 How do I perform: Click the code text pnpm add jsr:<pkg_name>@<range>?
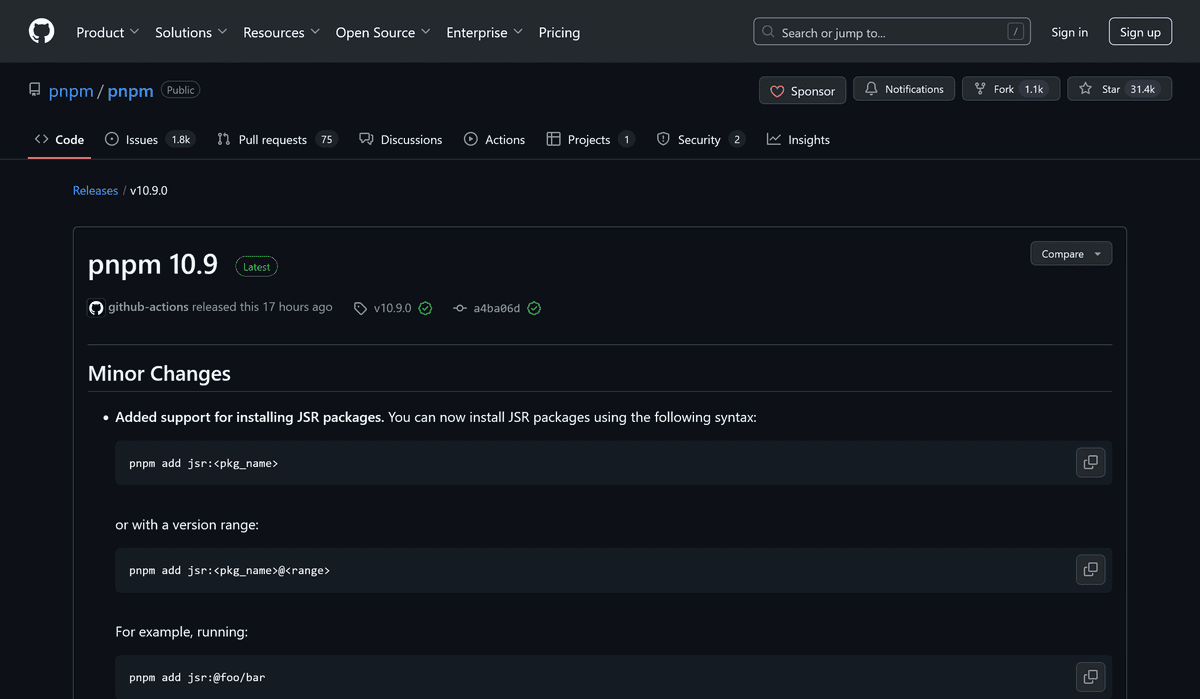[229, 570]
